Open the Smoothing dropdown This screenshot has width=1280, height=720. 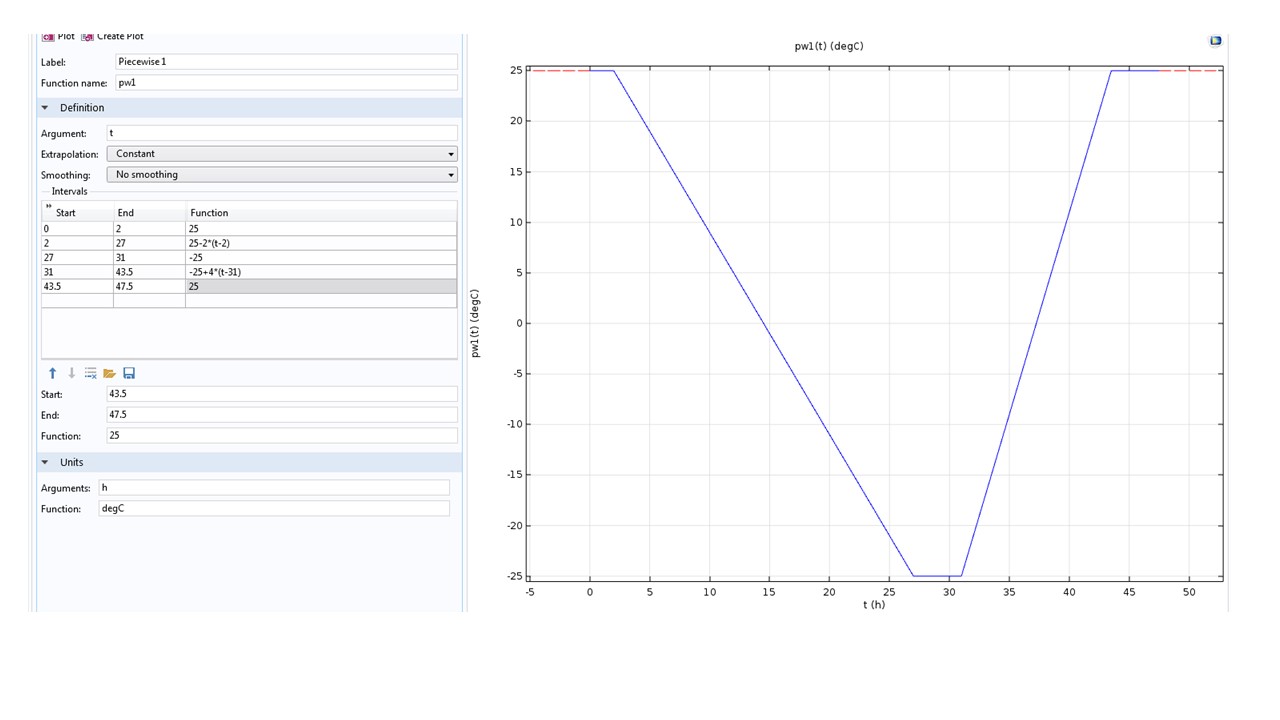[x=281, y=175]
